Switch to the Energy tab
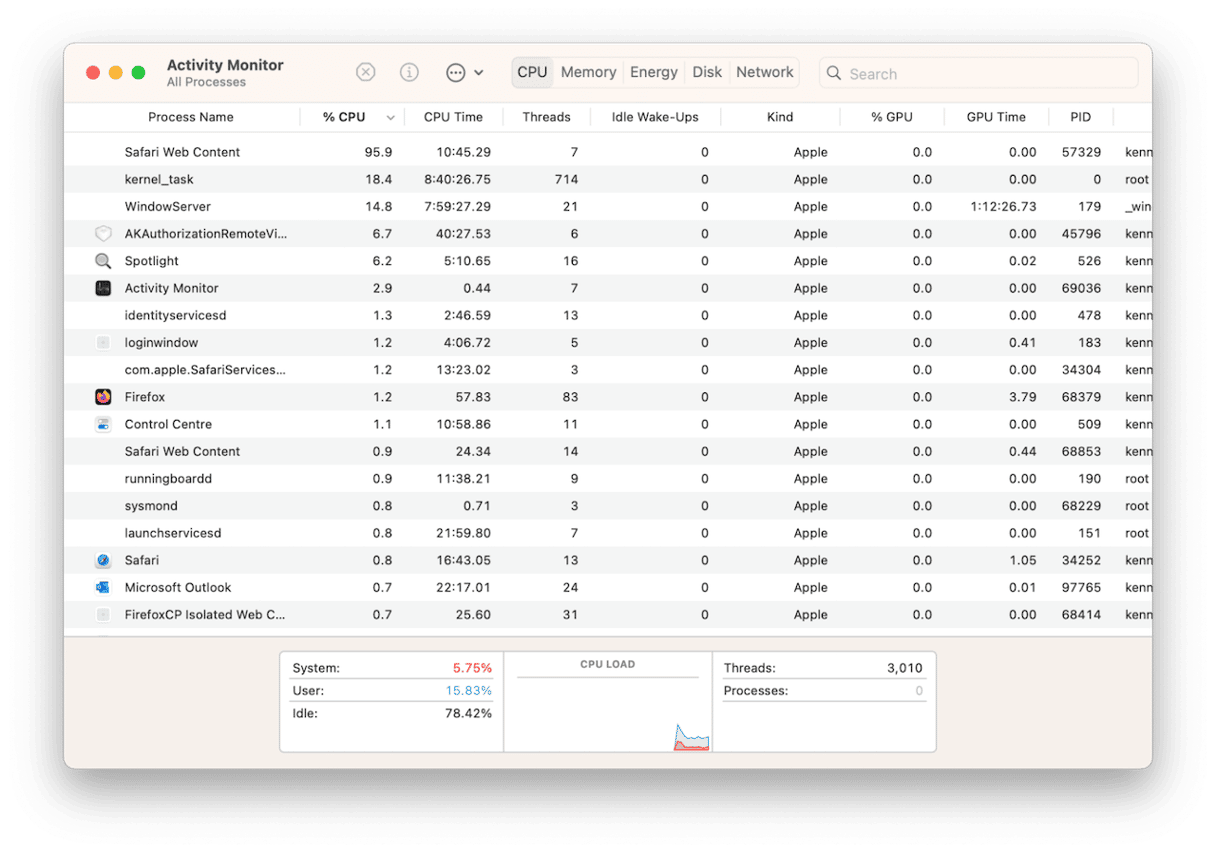The width and height of the screenshot is (1216, 853). [654, 72]
